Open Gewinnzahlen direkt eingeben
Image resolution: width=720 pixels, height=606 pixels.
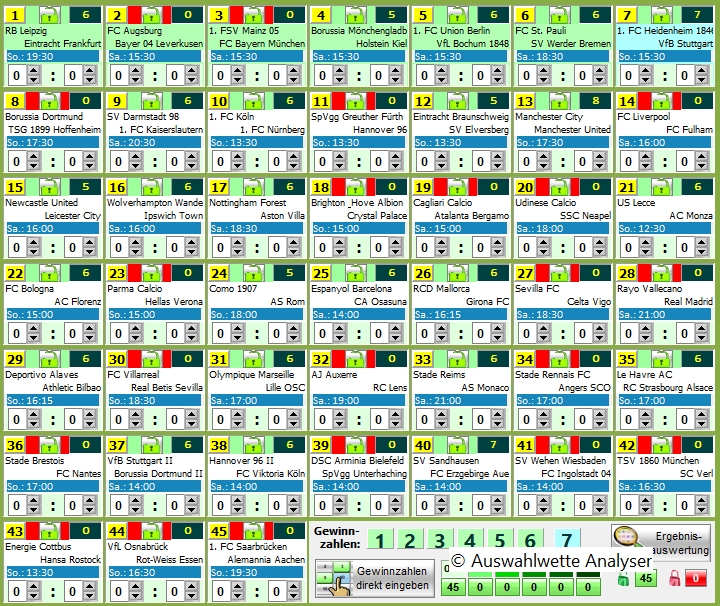375,578
